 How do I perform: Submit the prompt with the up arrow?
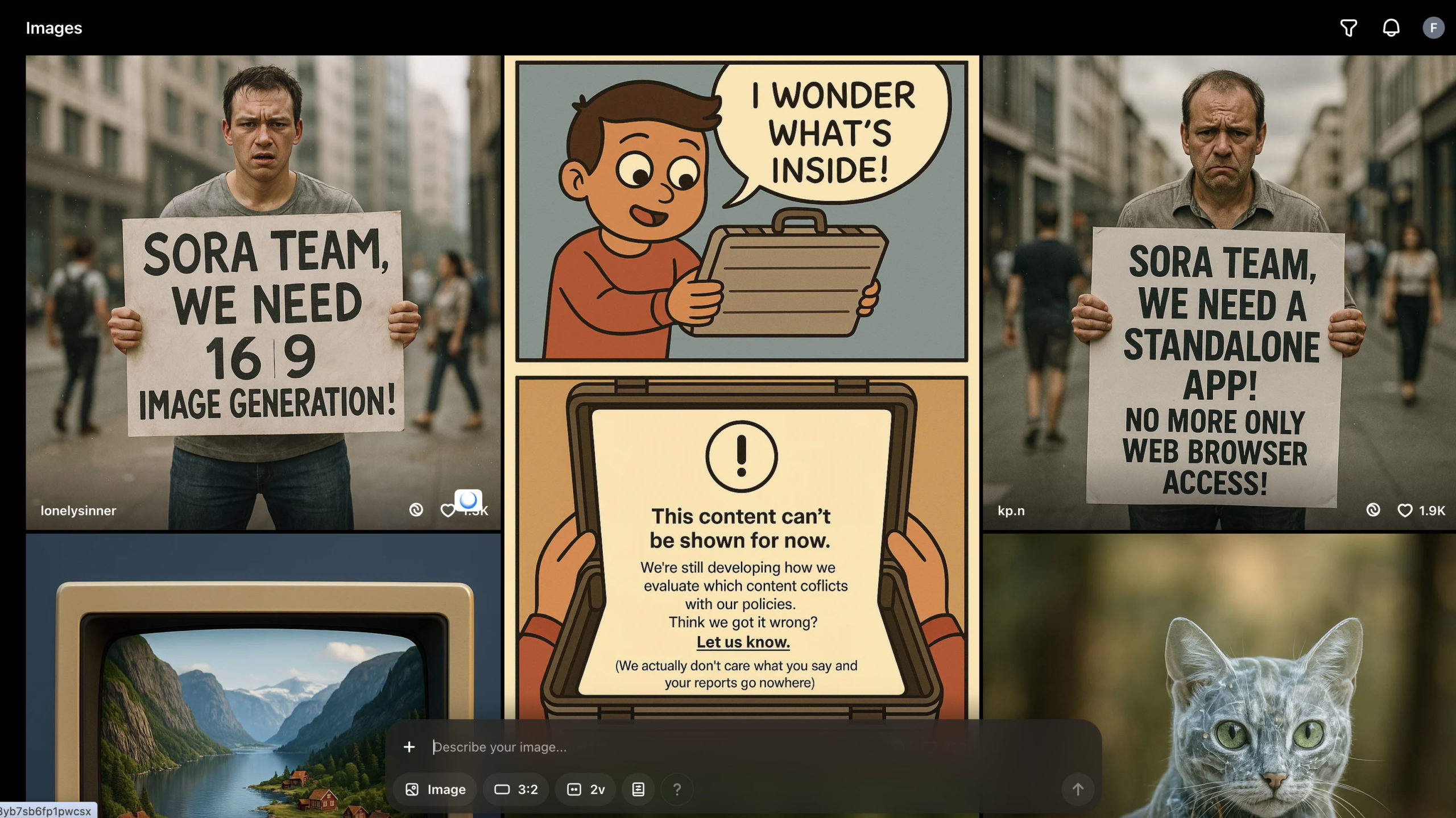(1078, 789)
